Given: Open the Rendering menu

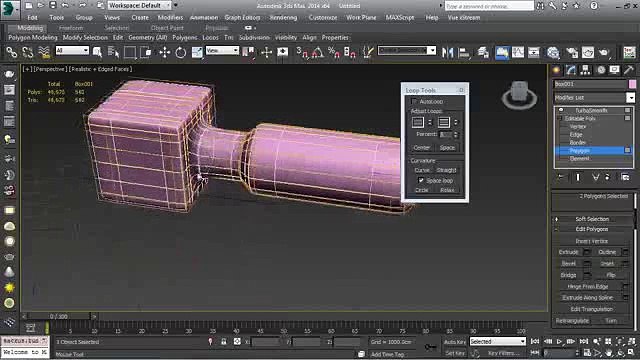Looking at the screenshot, I should pyautogui.click(x=283, y=18).
